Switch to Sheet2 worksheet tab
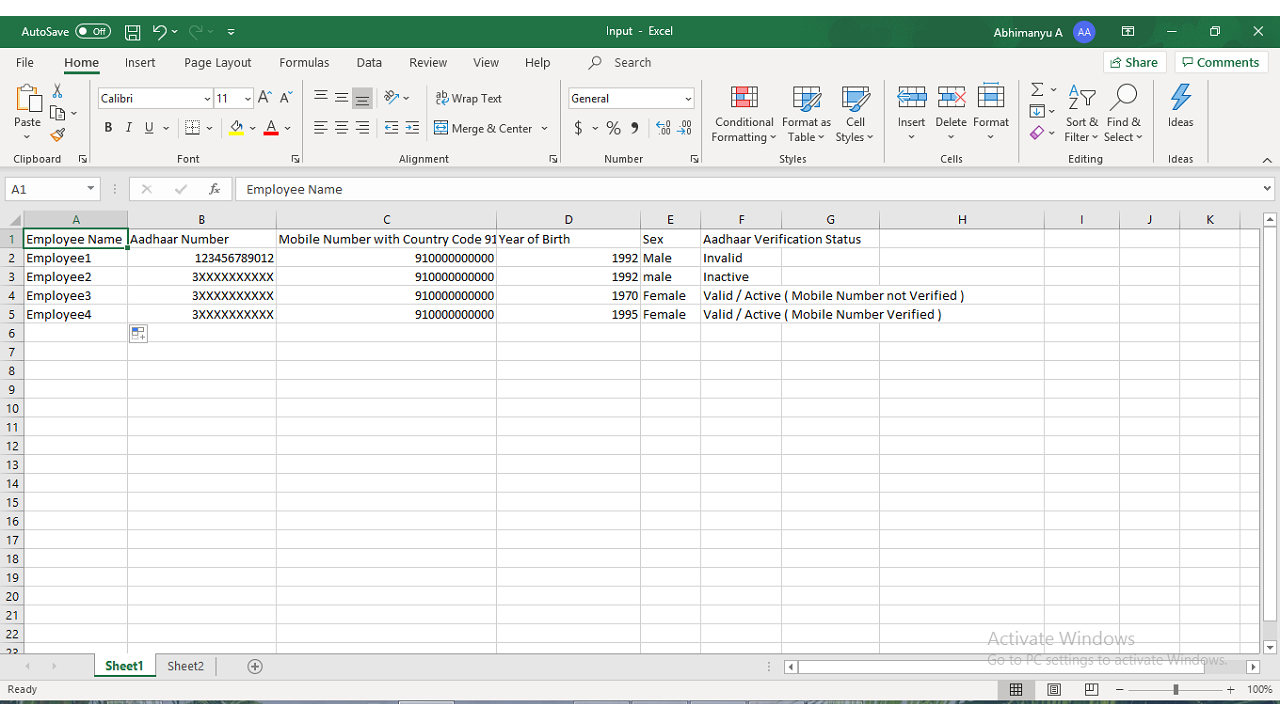Screen dimensions: 1280x720 point(185,666)
